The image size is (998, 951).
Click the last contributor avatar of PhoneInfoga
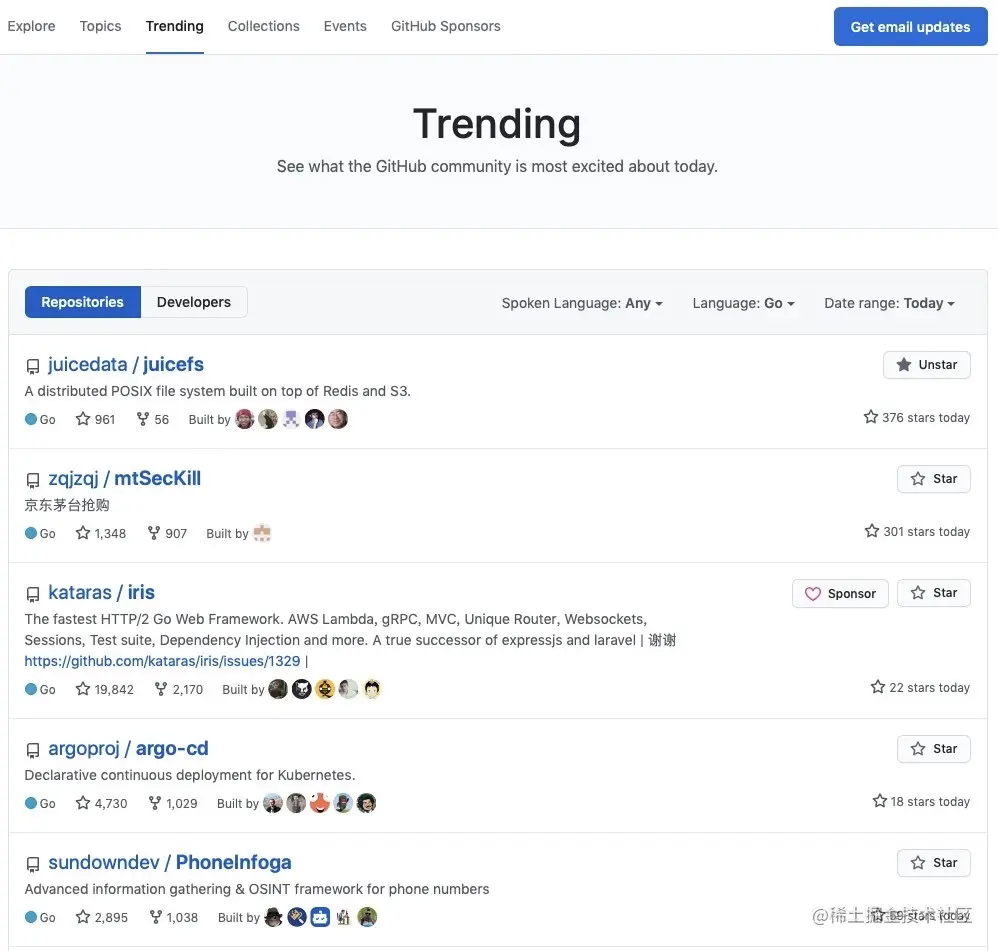click(367, 917)
